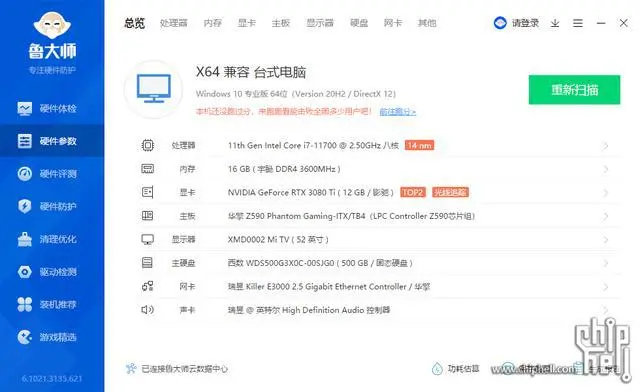Click the Z590 Phantom Gaming-ITX/TB4 text
This screenshot has height=392, width=640.
(351, 216)
